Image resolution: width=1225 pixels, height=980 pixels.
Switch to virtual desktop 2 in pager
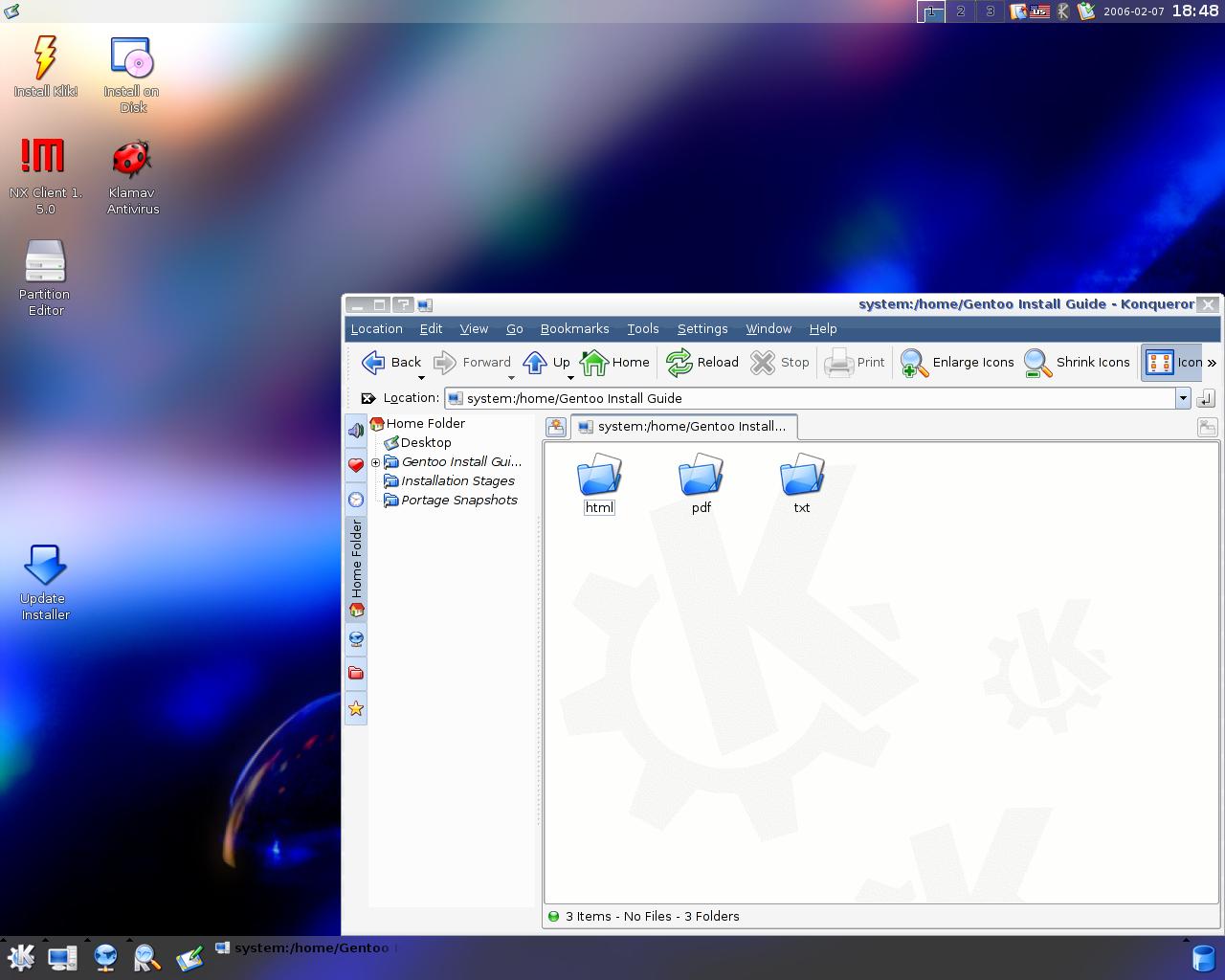pos(961,11)
